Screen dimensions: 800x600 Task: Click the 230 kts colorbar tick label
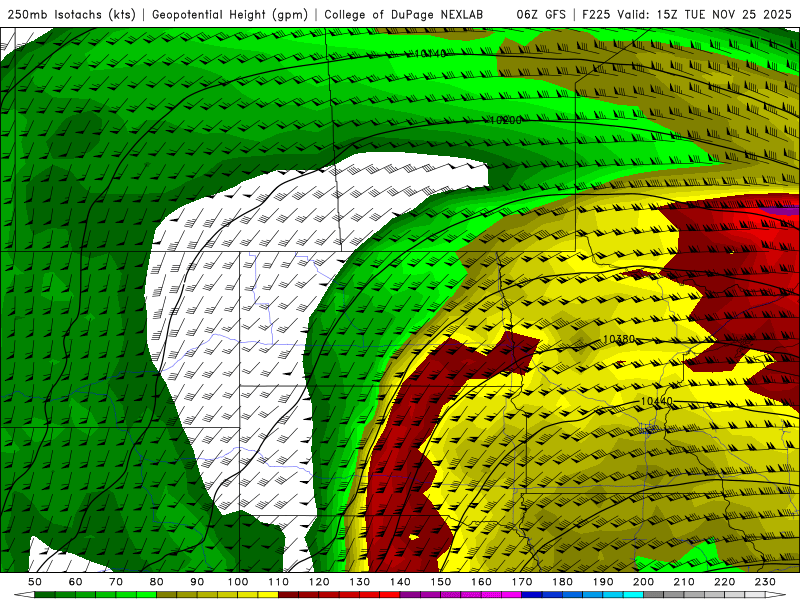click(765, 582)
